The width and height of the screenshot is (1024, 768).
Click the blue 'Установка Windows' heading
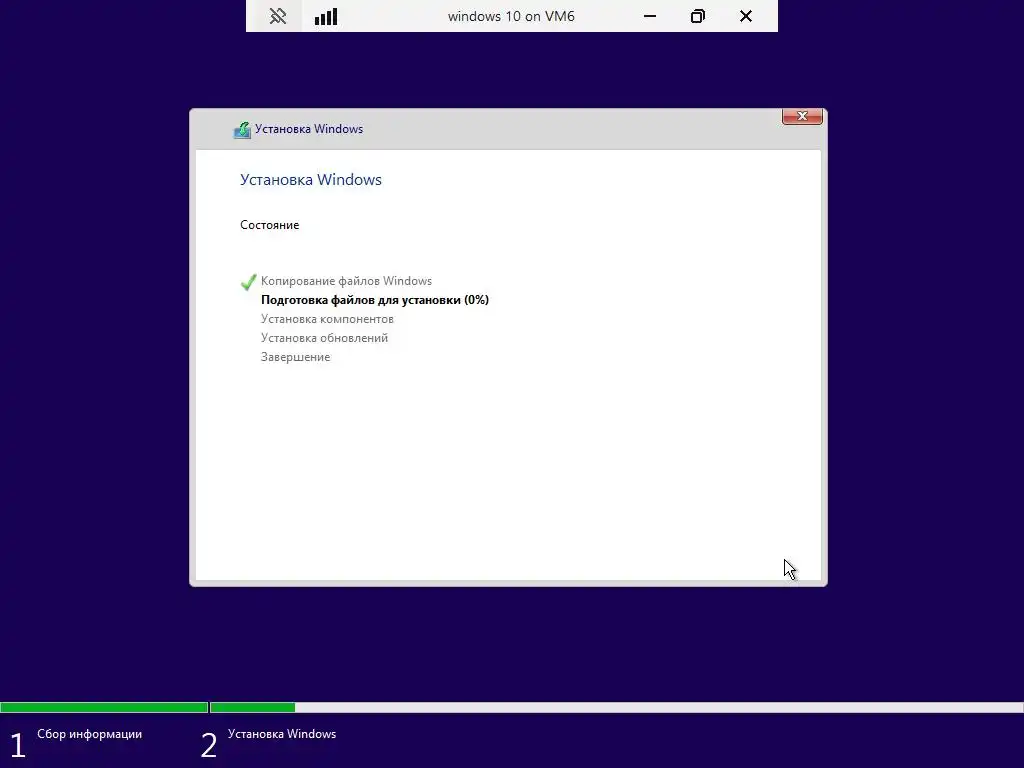click(x=311, y=180)
